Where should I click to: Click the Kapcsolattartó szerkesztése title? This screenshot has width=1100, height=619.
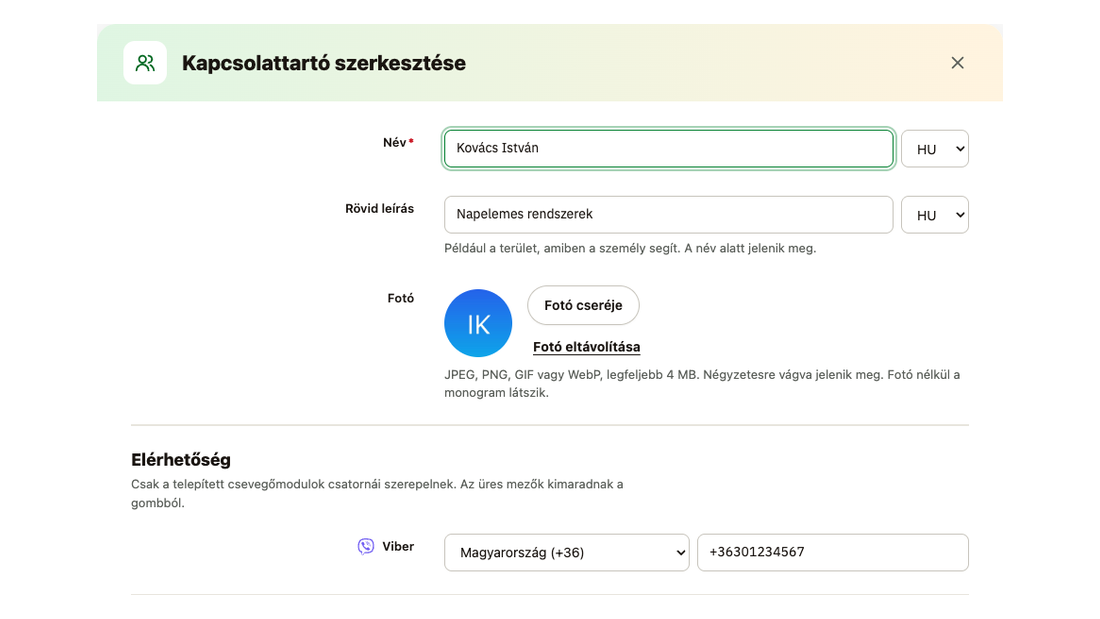click(x=323, y=63)
